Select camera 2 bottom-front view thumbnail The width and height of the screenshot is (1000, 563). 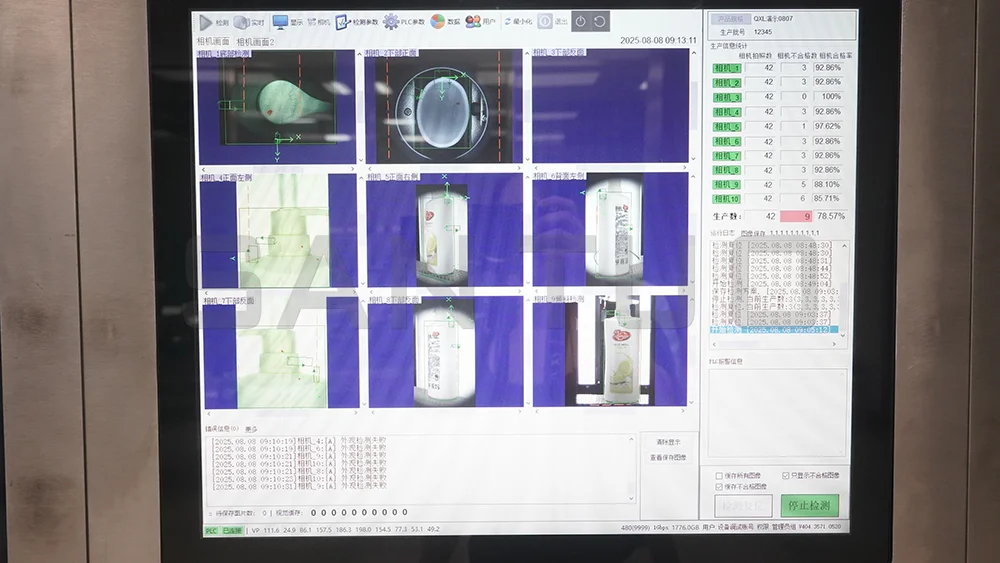(x=444, y=106)
